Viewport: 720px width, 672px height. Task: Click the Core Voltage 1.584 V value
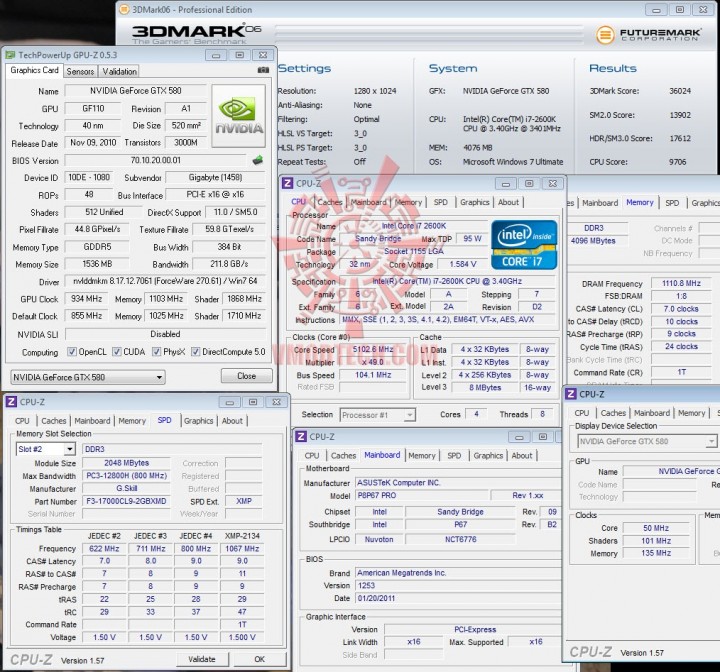click(462, 264)
